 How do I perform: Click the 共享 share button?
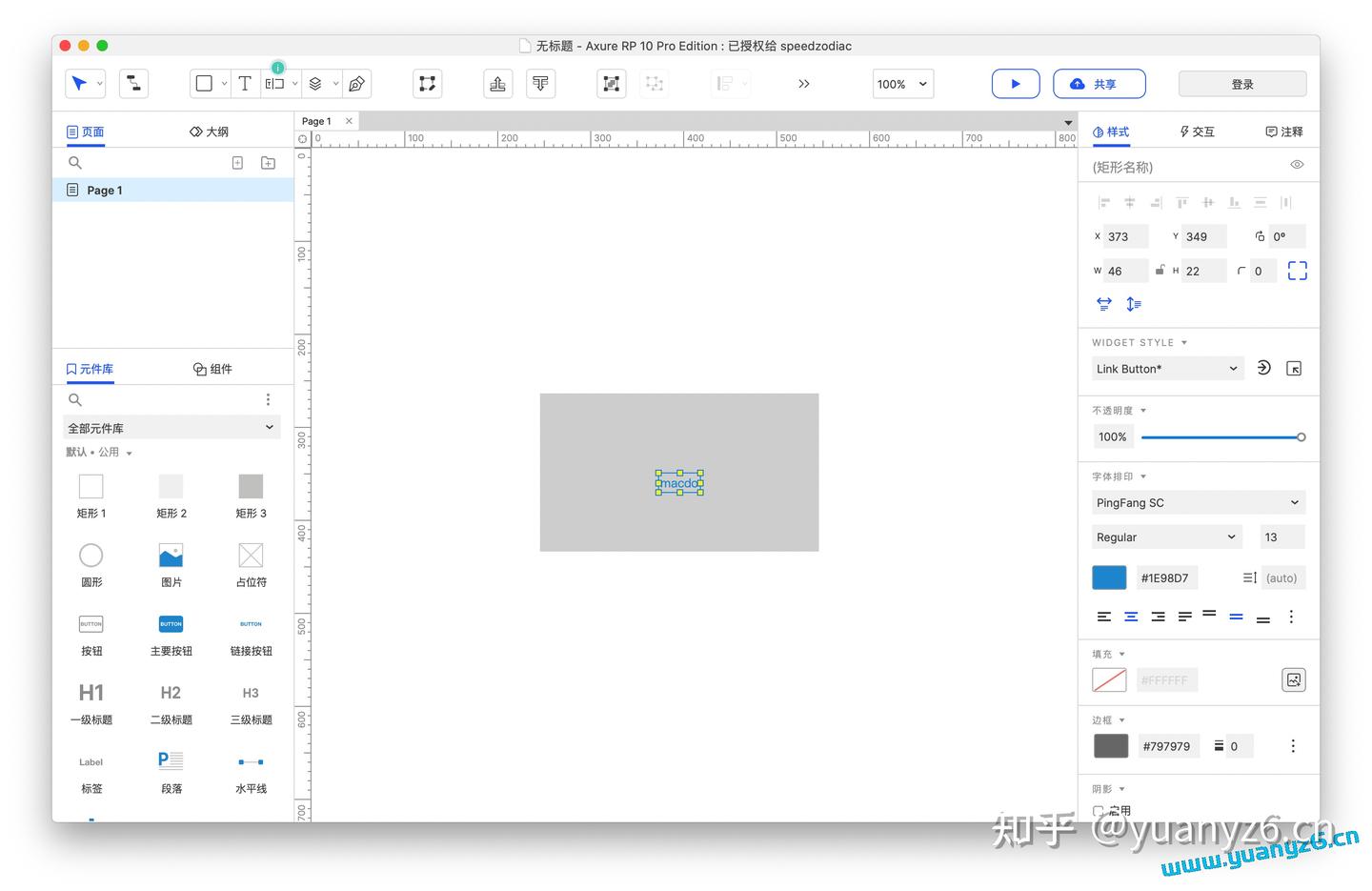(1100, 84)
